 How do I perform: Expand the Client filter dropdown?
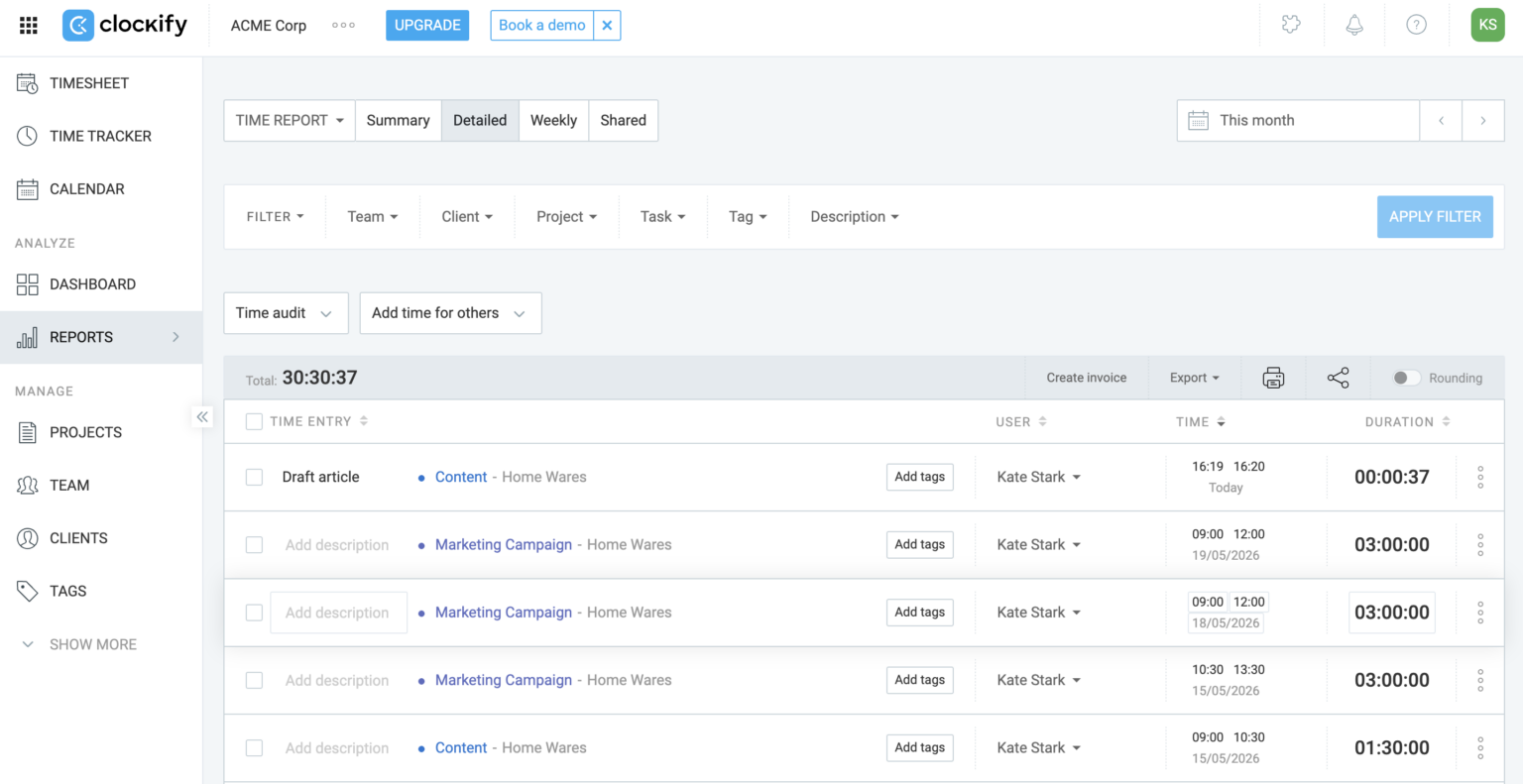pyautogui.click(x=467, y=217)
